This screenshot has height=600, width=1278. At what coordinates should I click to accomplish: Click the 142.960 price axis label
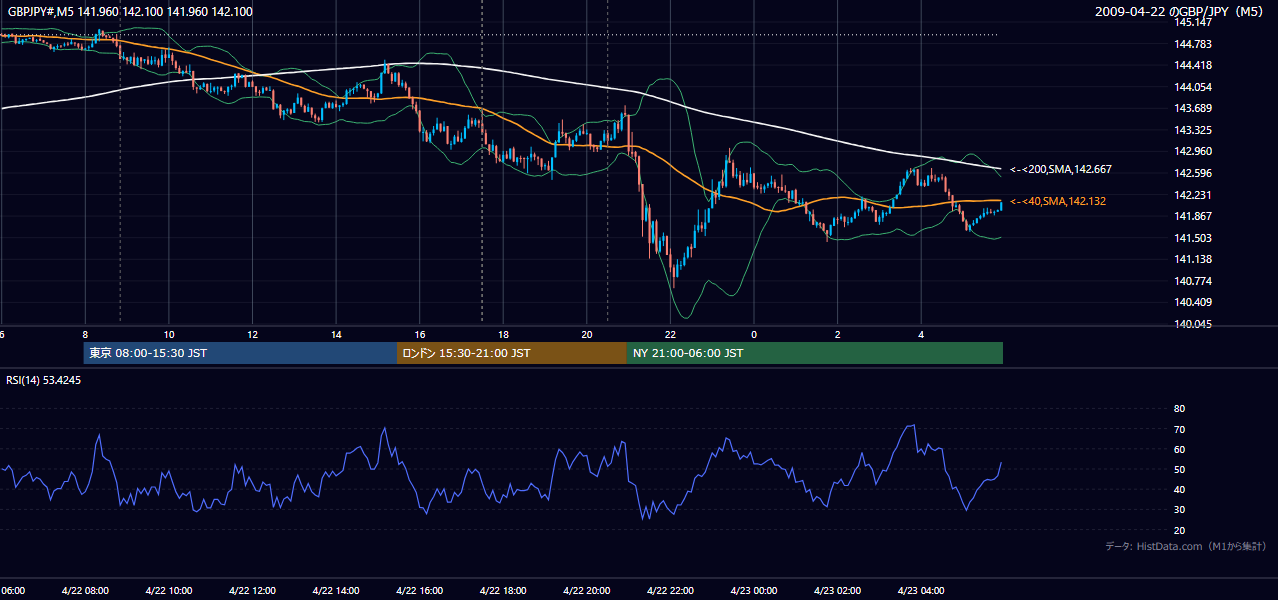[1192, 151]
